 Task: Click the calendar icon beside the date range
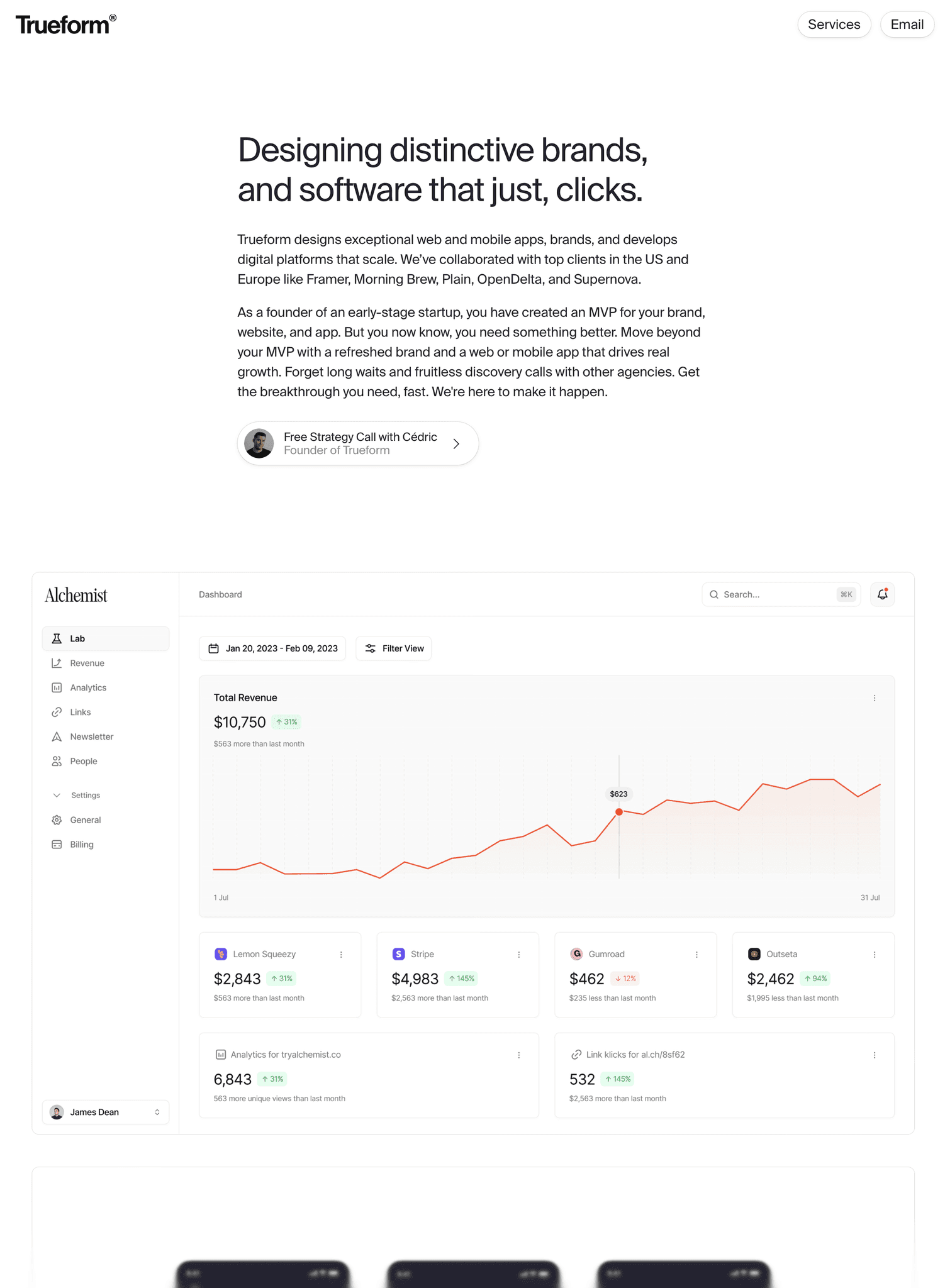pos(213,648)
